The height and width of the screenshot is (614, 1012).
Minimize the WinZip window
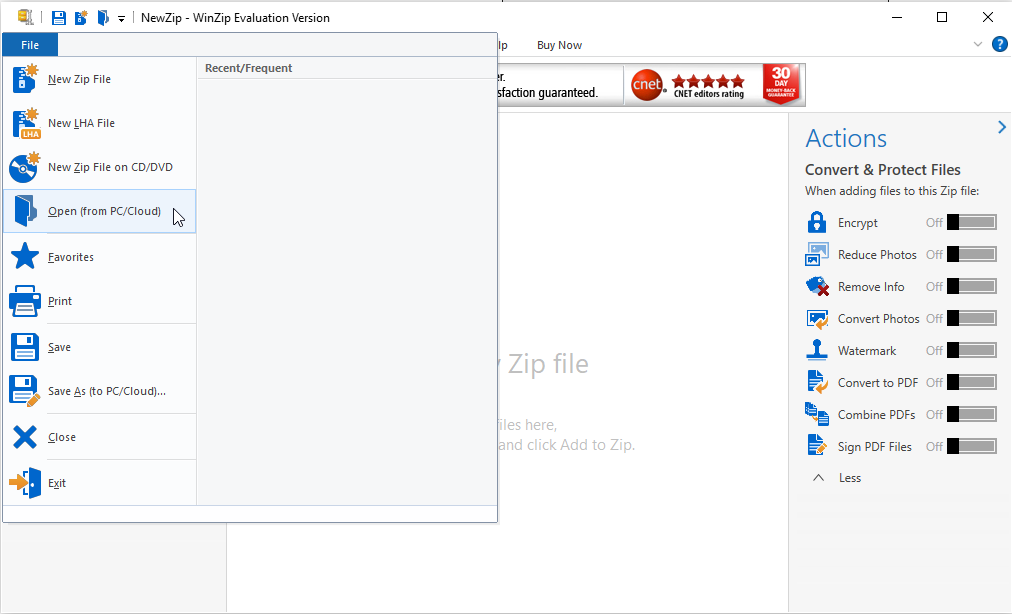coord(896,17)
